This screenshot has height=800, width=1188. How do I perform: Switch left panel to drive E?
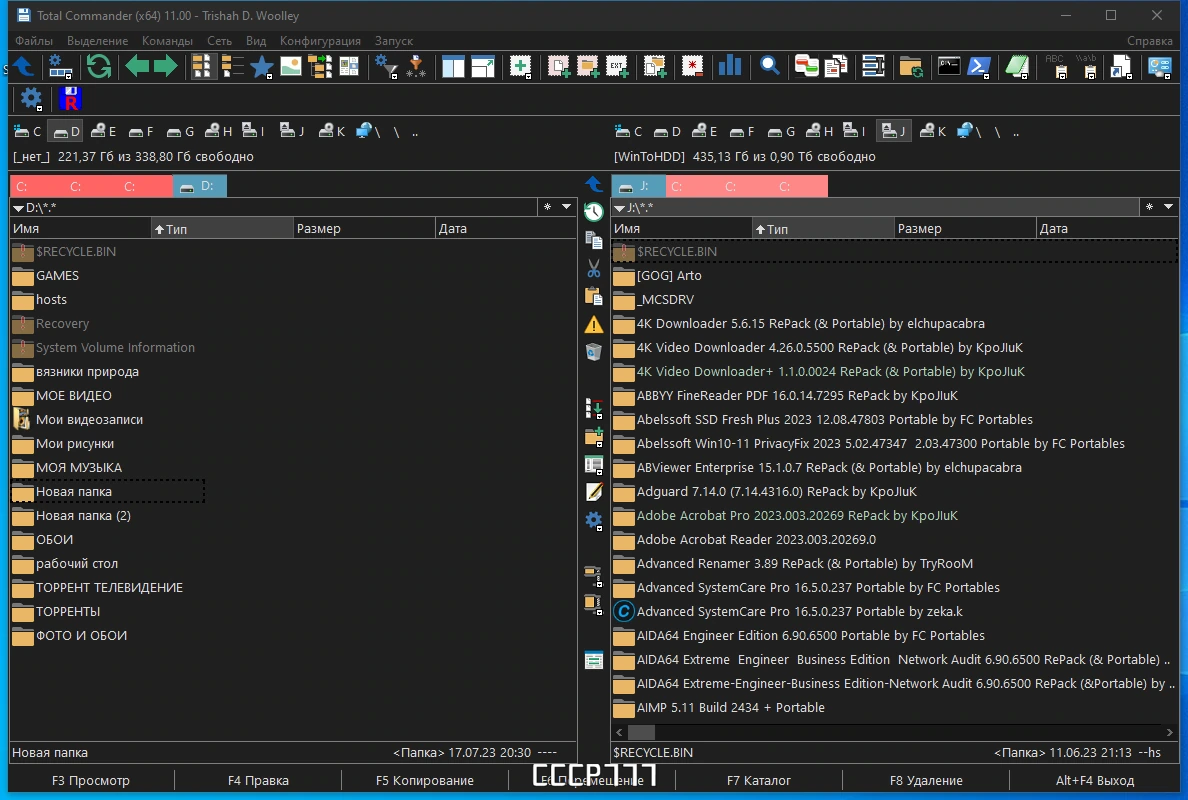103,131
